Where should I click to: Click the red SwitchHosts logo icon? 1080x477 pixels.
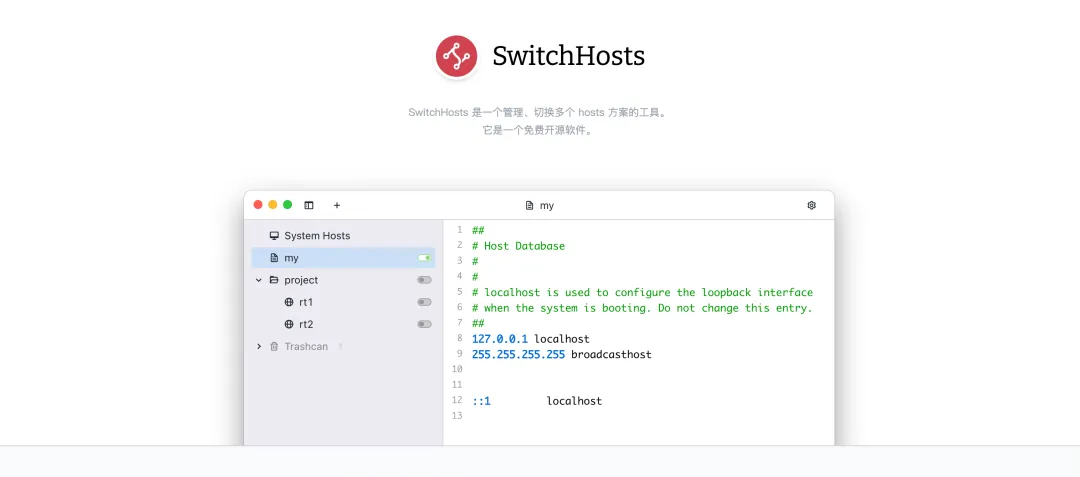[457, 56]
